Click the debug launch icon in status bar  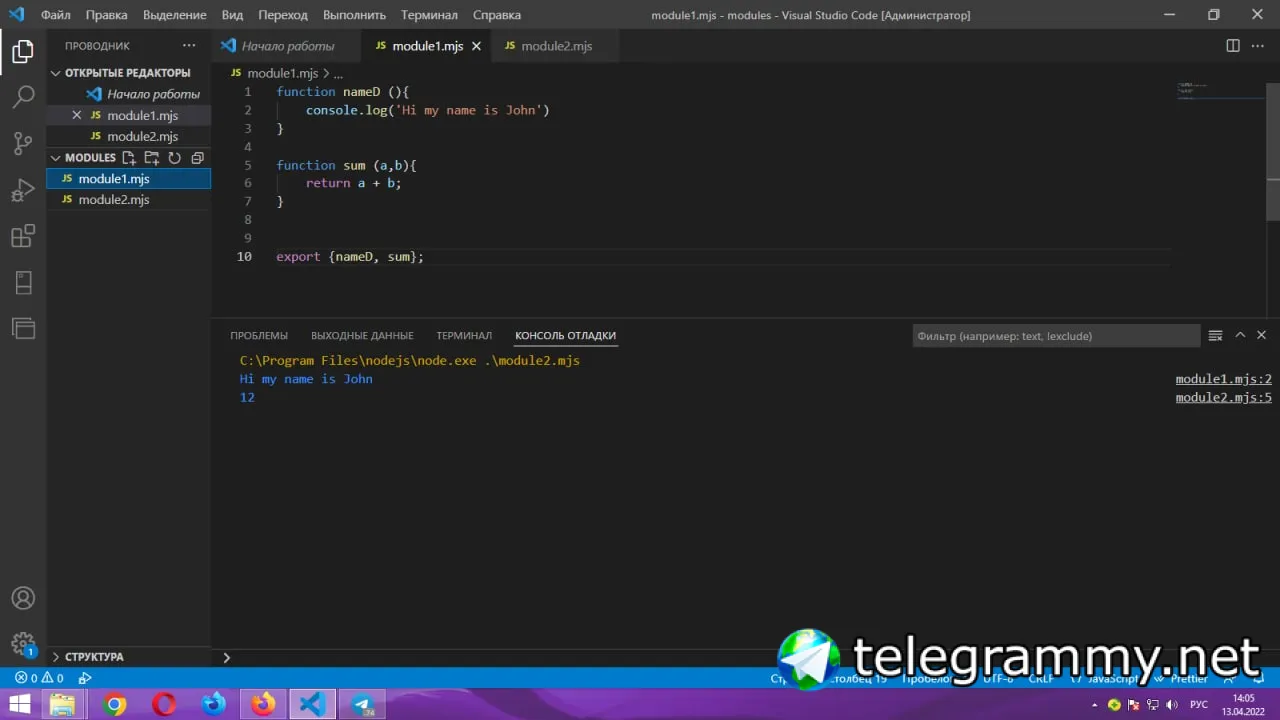point(85,678)
